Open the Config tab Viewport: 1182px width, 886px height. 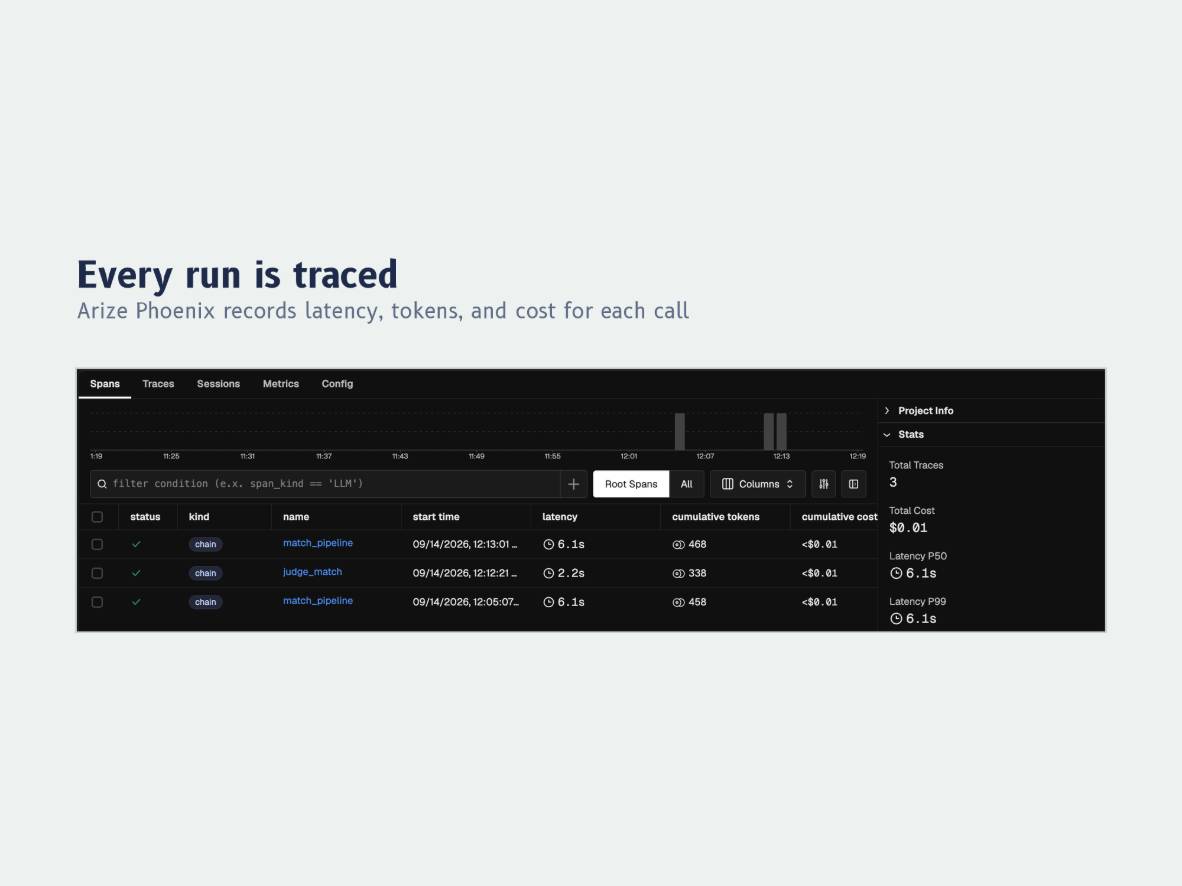coord(337,384)
